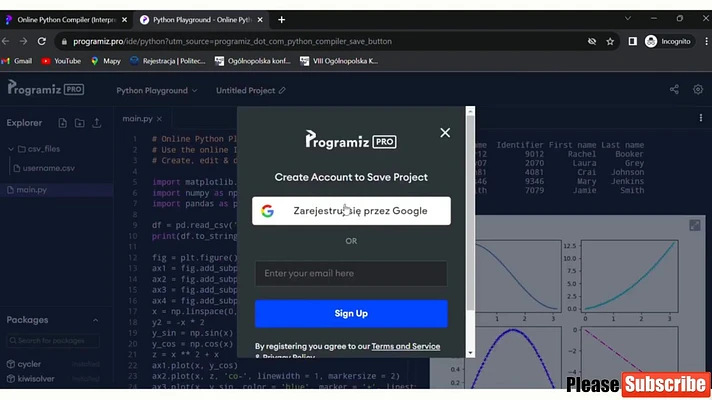The width and height of the screenshot is (712, 400).
Task: Bookmark this page with star
Action: (610, 41)
